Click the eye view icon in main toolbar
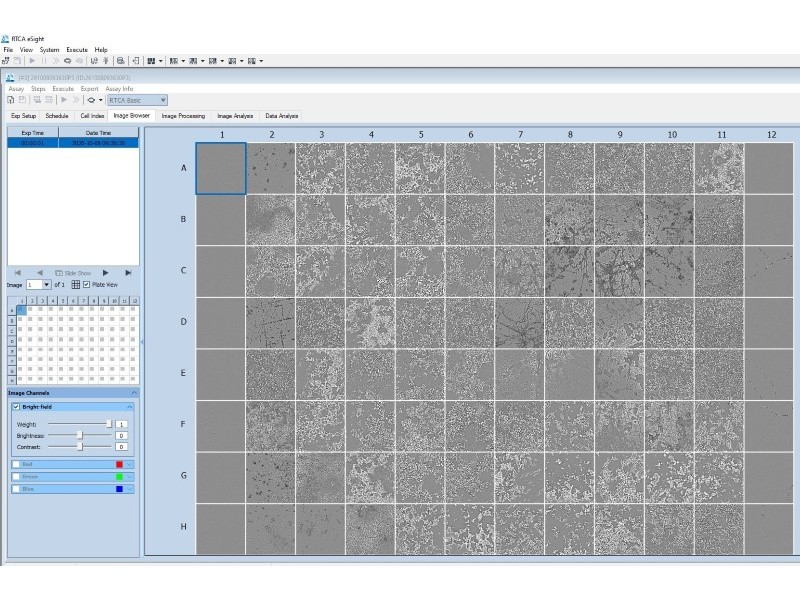The height and width of the screenshot is (600, 800). coord(67,61)
